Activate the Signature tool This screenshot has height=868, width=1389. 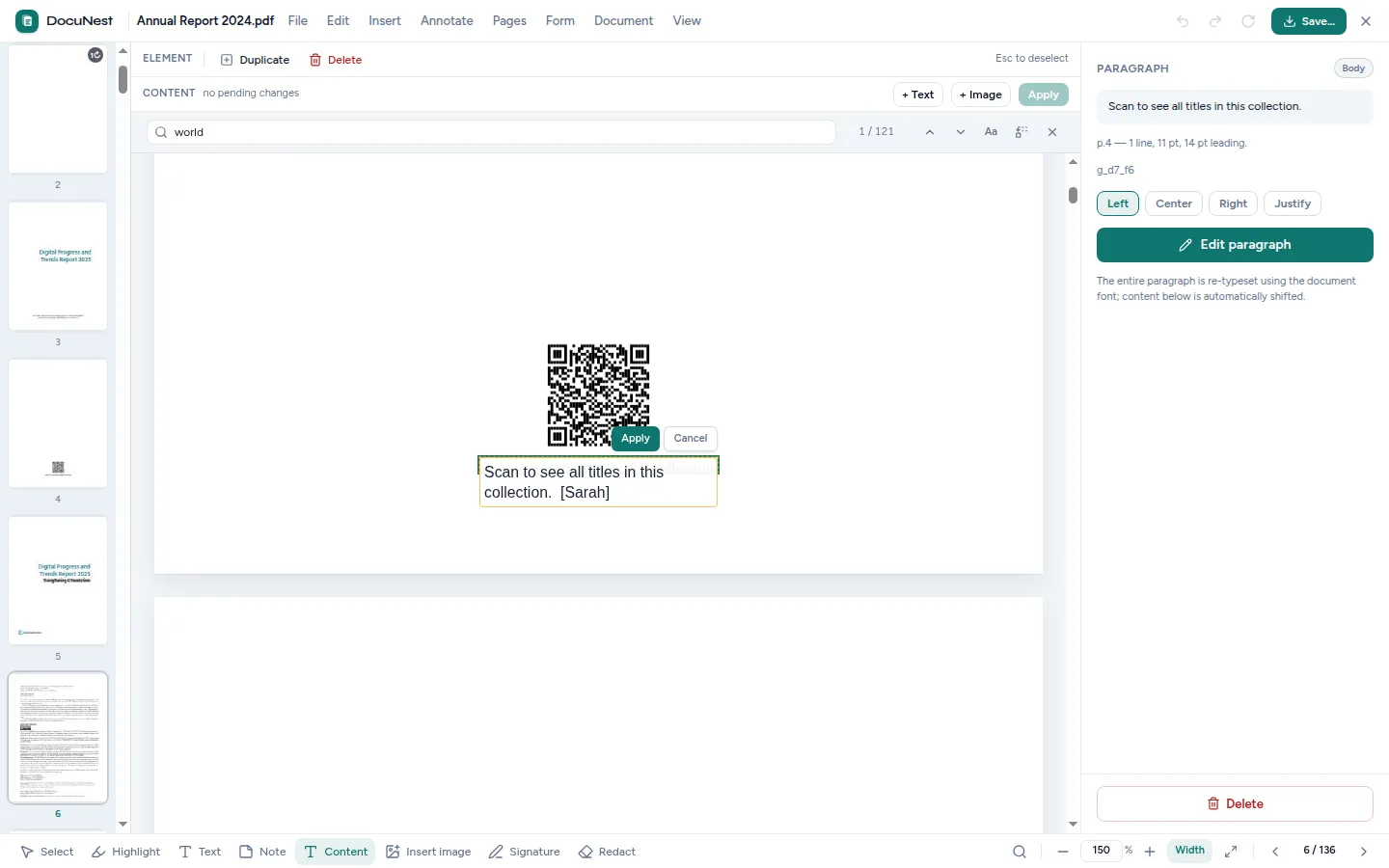point(524,852)
